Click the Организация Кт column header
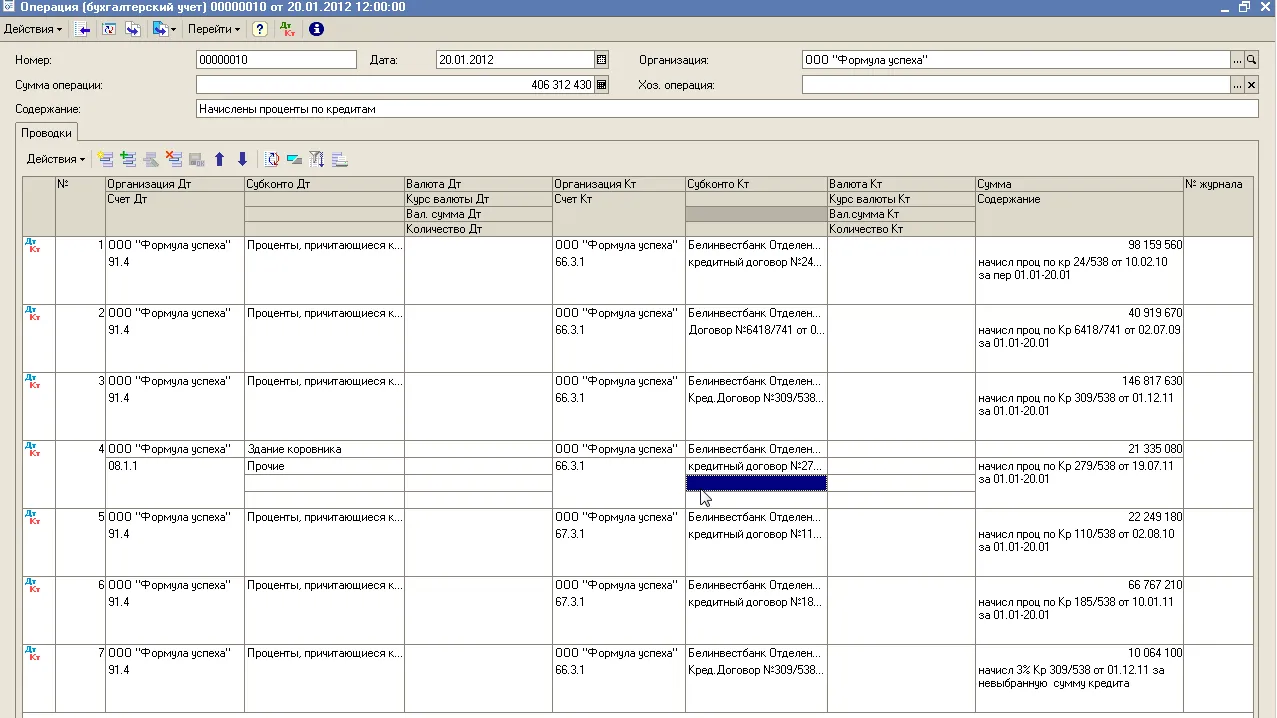This screenshot has width=1277, height=718. 619,184
